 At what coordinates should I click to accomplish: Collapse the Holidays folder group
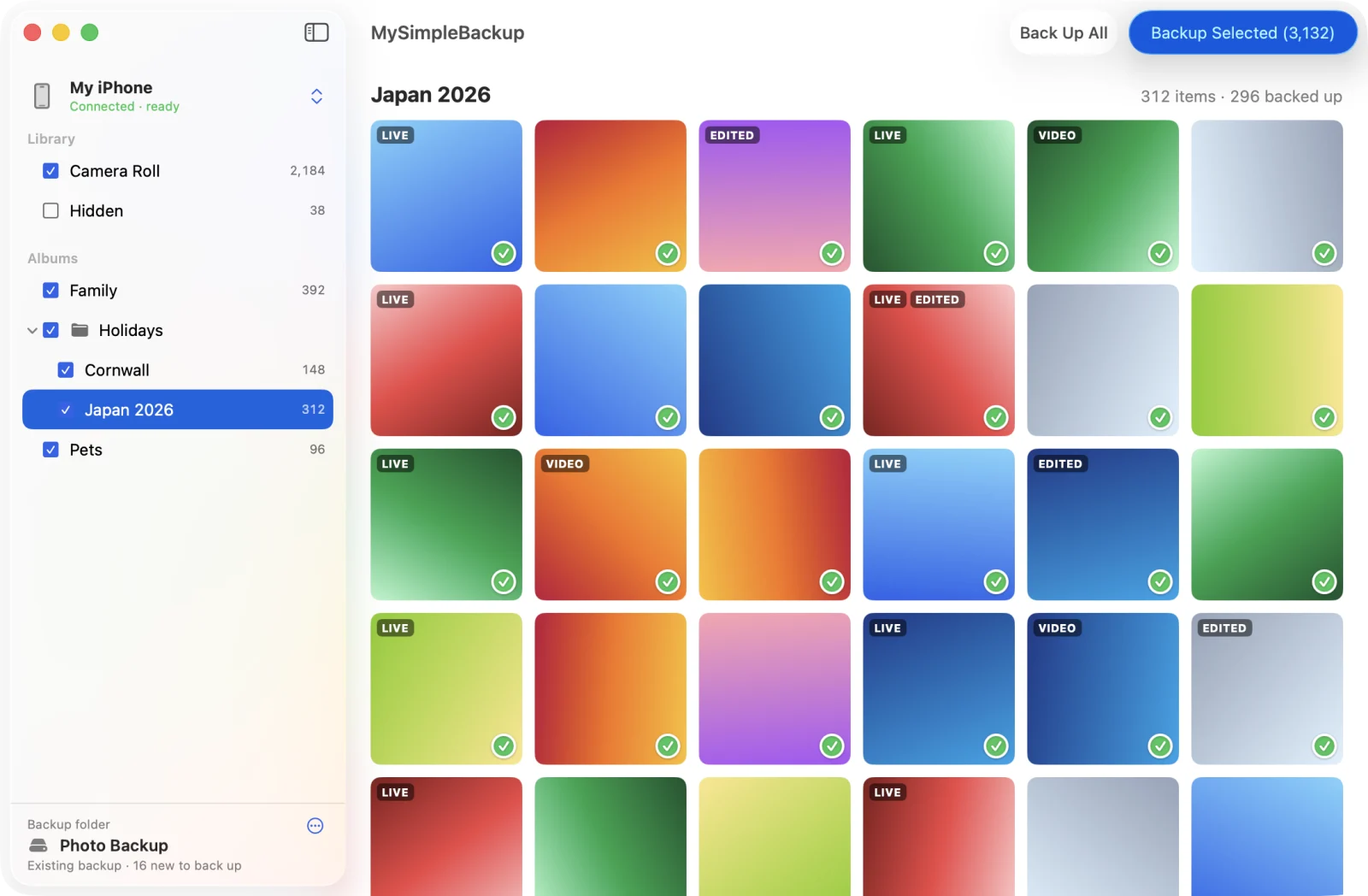(32, 330)
